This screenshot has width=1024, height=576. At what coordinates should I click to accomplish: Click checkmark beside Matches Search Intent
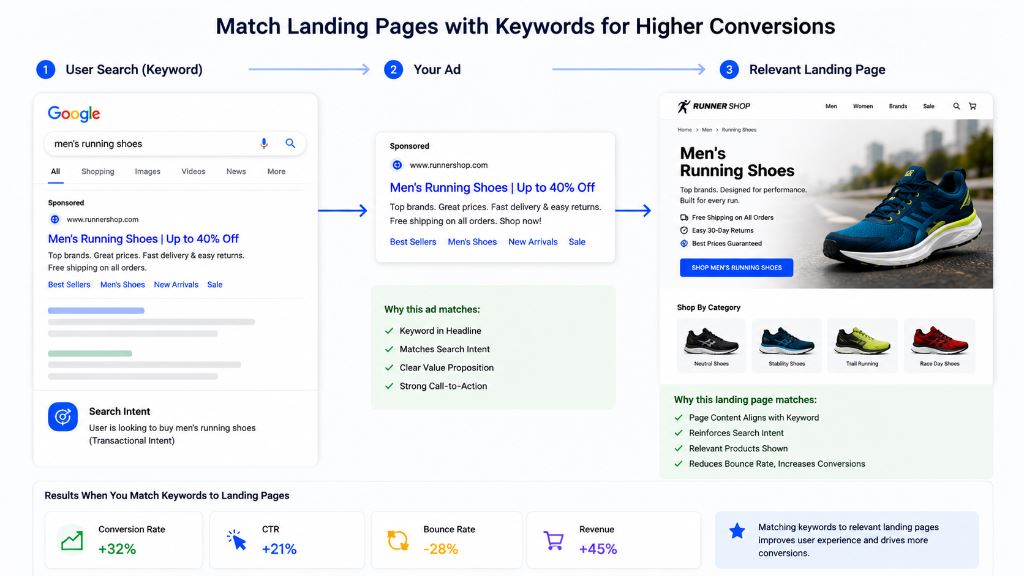click(x=389, y=349)
